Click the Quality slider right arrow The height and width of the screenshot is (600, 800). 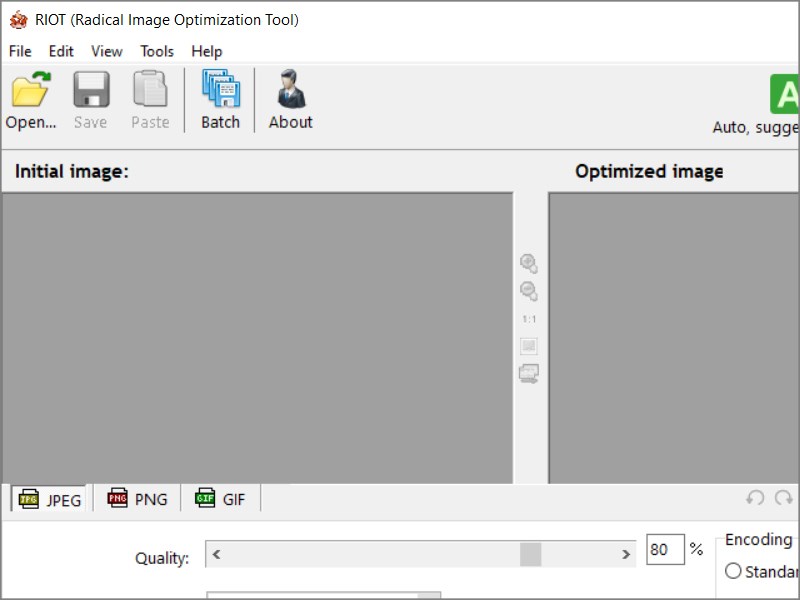point(626,554)
